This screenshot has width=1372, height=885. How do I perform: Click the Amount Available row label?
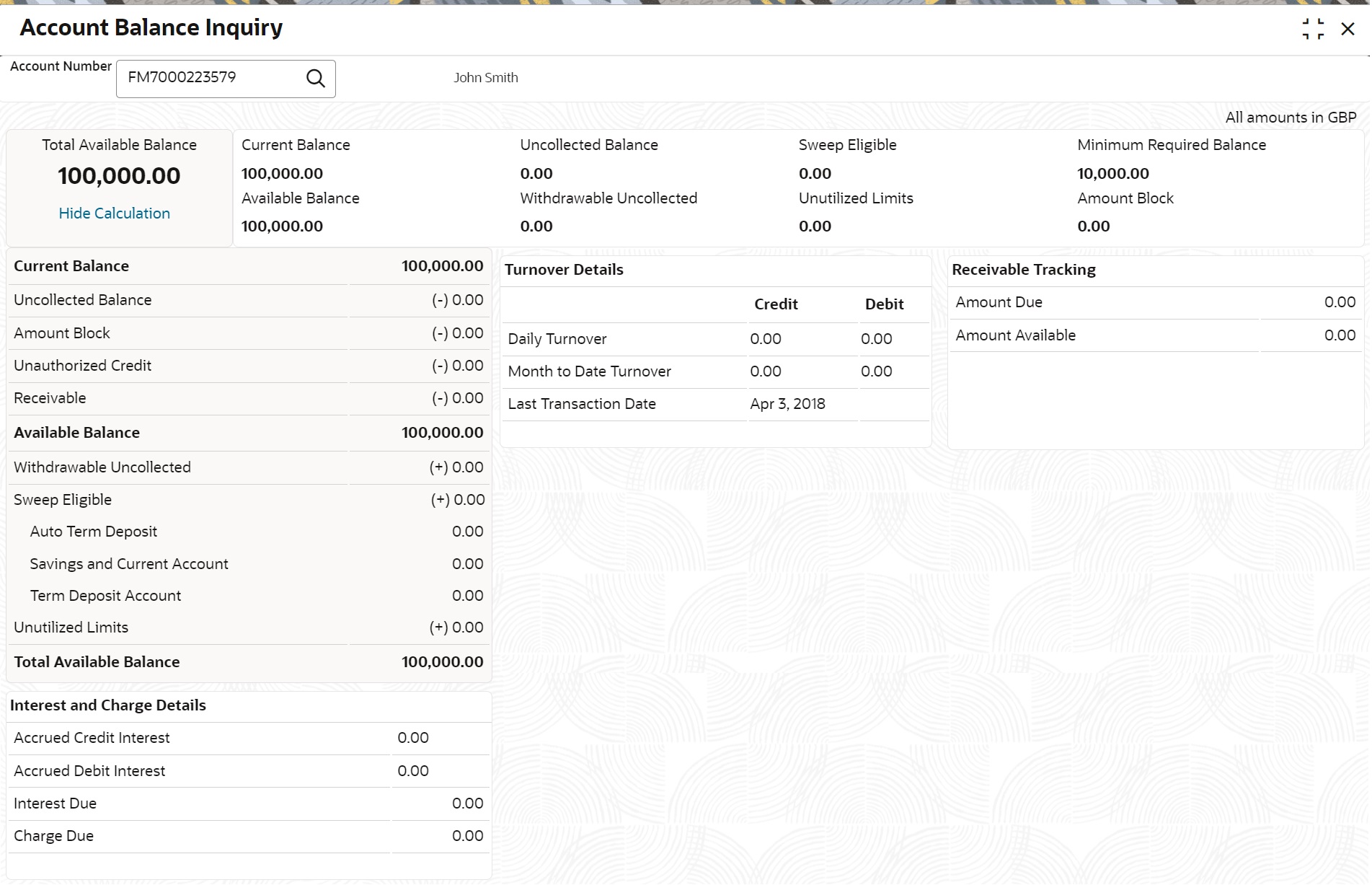click(1016, 335)
